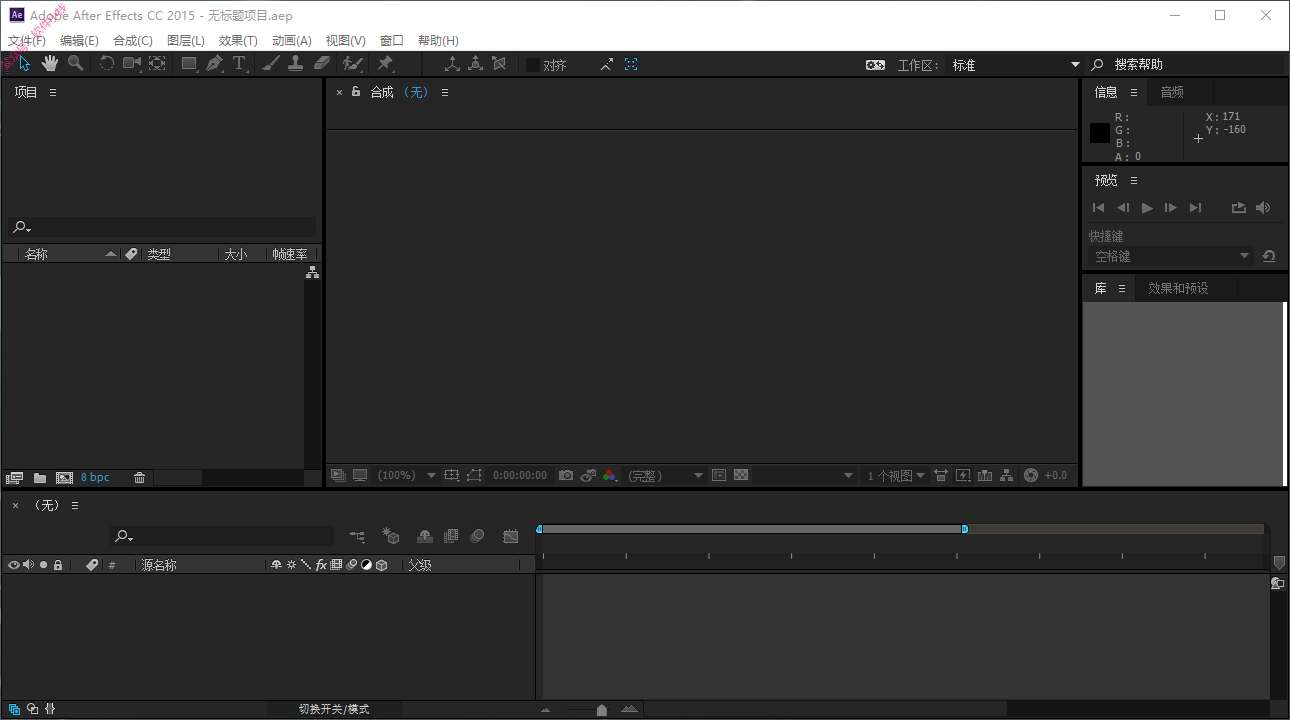Click the 8 bpc color depth button
The image size is (1290, 720).
[x=95, y=478]
